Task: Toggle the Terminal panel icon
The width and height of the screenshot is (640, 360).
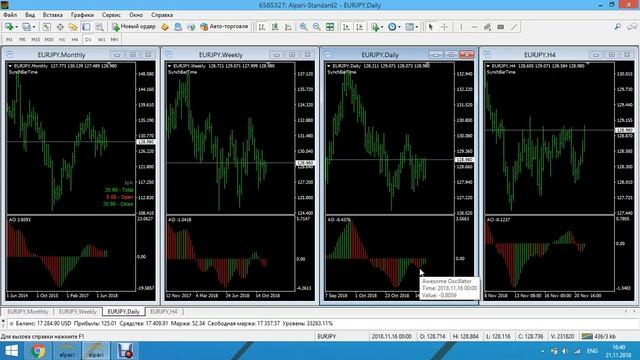Action: (86, 27)
